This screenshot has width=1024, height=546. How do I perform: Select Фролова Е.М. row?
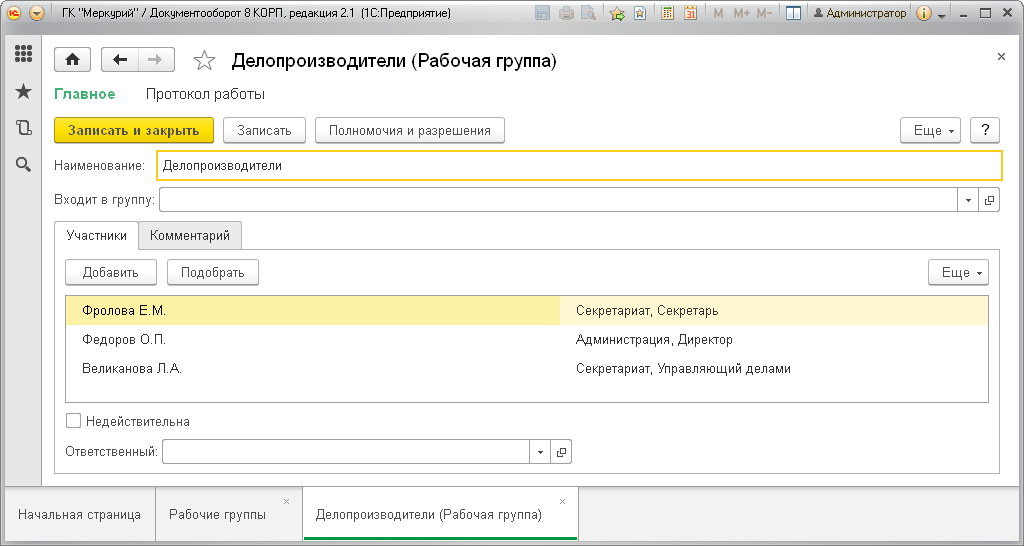[x=527, y=311]
